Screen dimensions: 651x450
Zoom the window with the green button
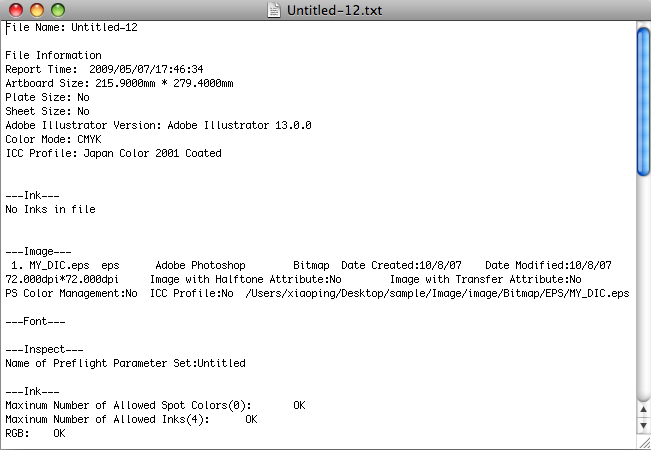click(x=54, y=10)
